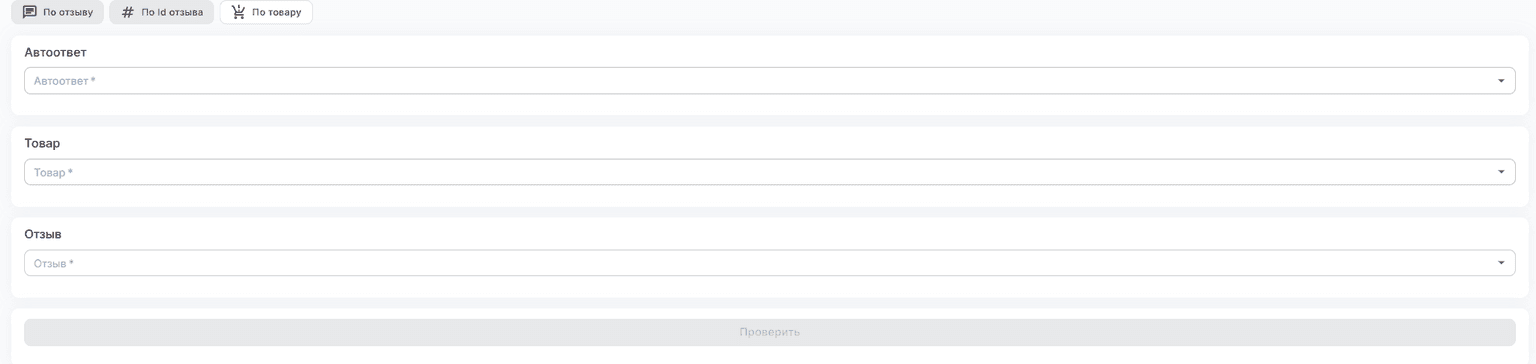Click the 'Товар *' placeholder text
The width and height of the screenshot is (1536, 364).
click(54, 173)
